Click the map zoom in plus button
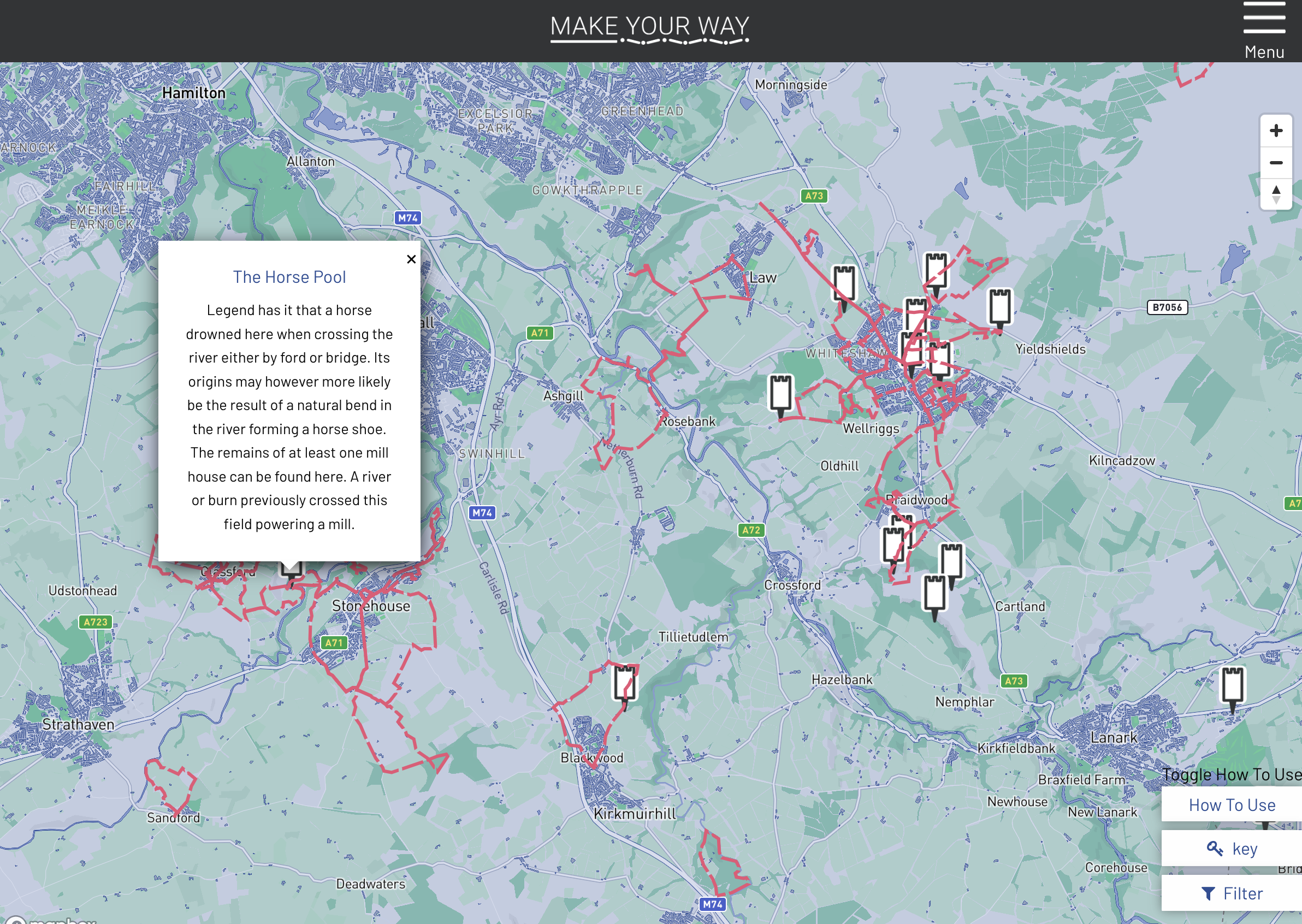1302x924 pixels. (1276, 131)
